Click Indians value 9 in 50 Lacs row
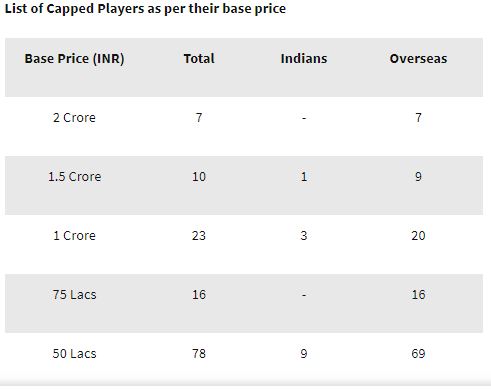 [x=304, y=354]
